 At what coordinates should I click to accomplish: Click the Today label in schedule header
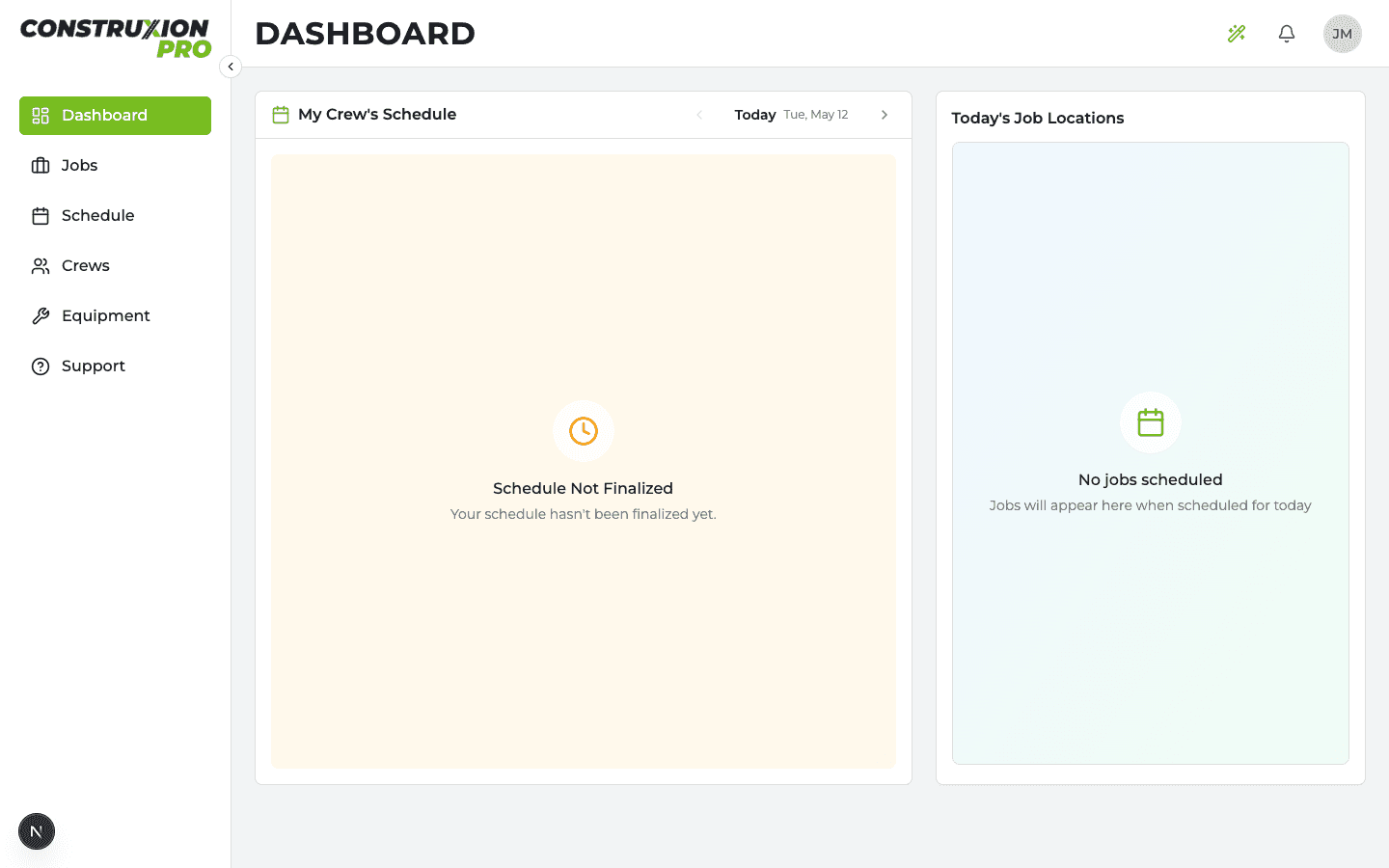(x=755, y=115)
